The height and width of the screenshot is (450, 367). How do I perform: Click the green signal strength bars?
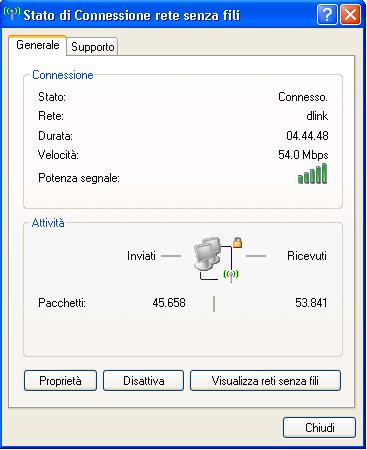point(312,174)
